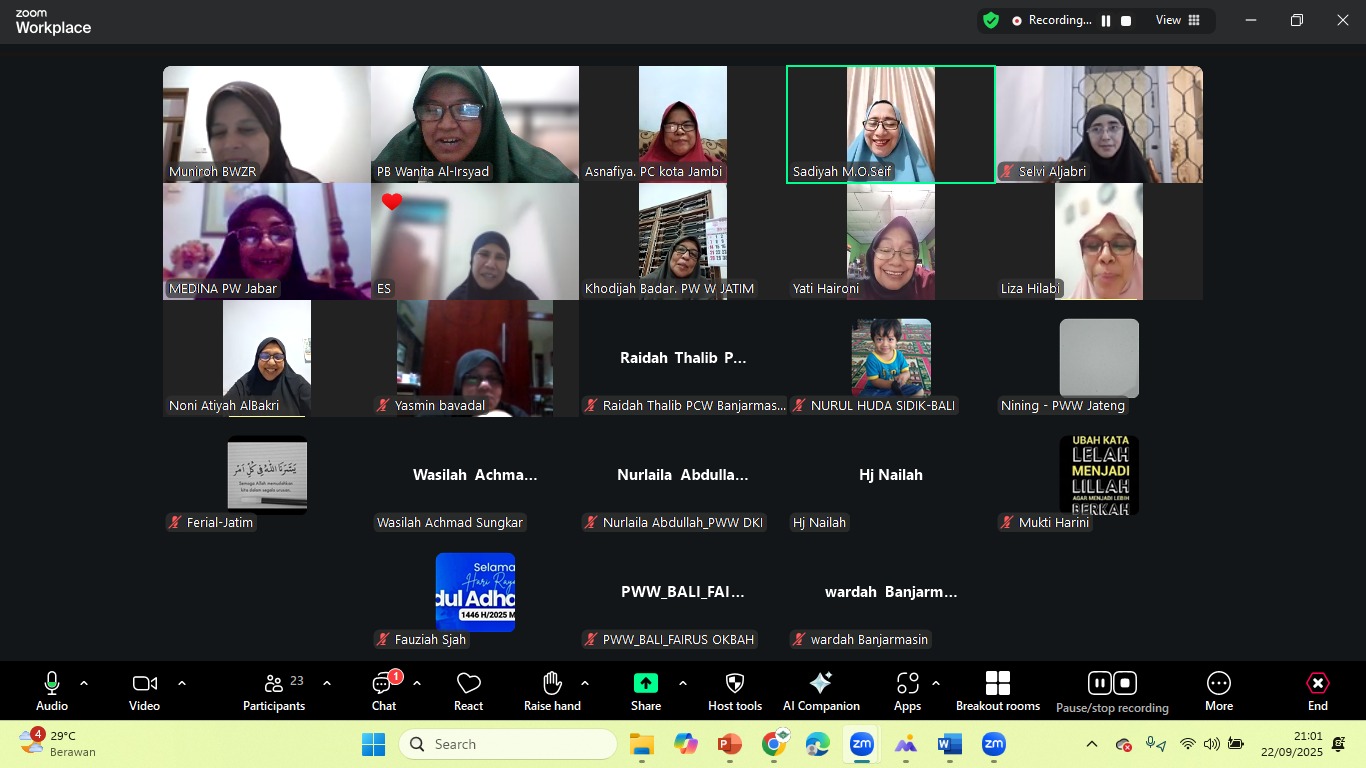This screenshot has height=768, width=1366.
Task: Pause the recording from the toolbar
Action: 1099,682
